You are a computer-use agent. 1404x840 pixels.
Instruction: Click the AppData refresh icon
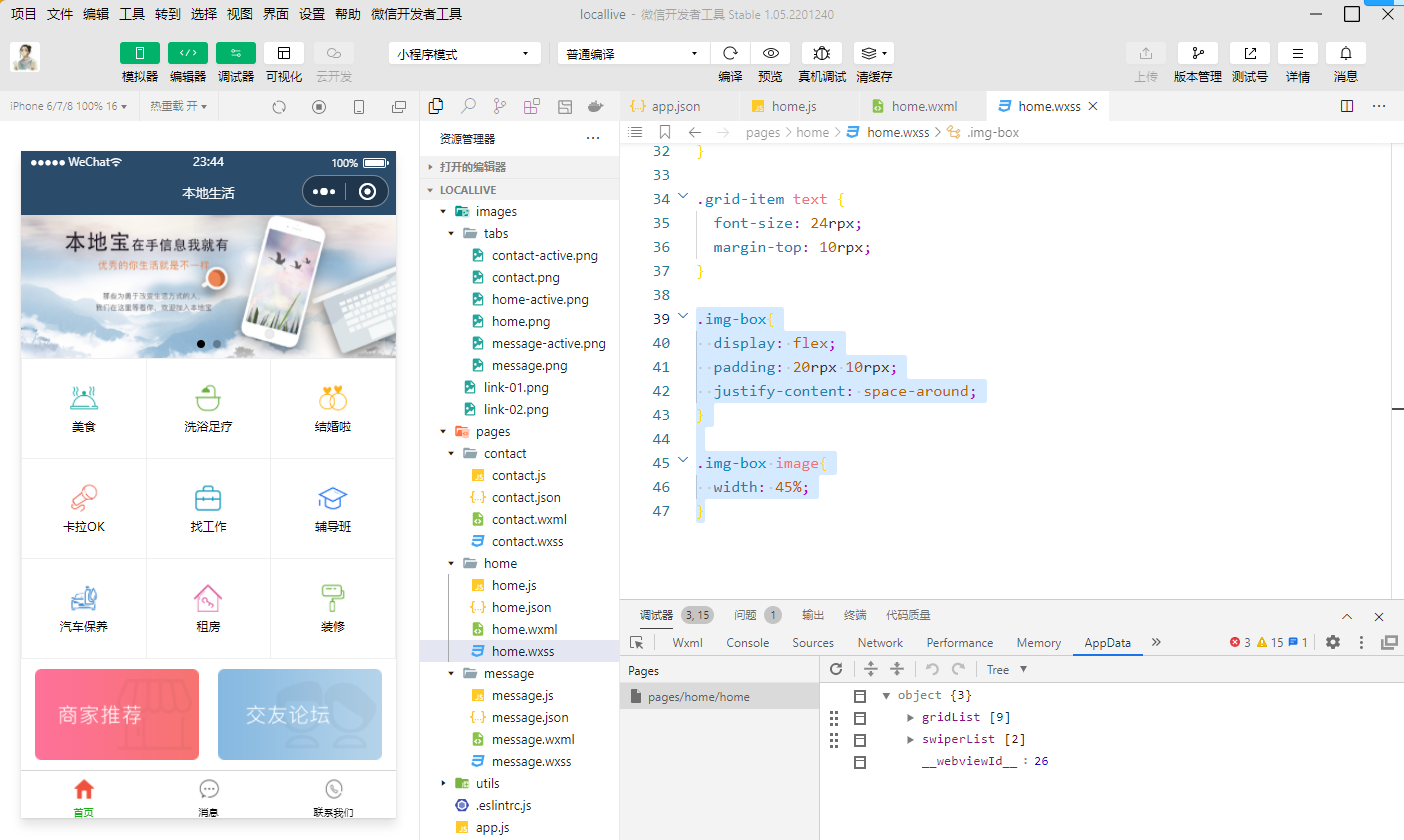[x=836, y=669]
